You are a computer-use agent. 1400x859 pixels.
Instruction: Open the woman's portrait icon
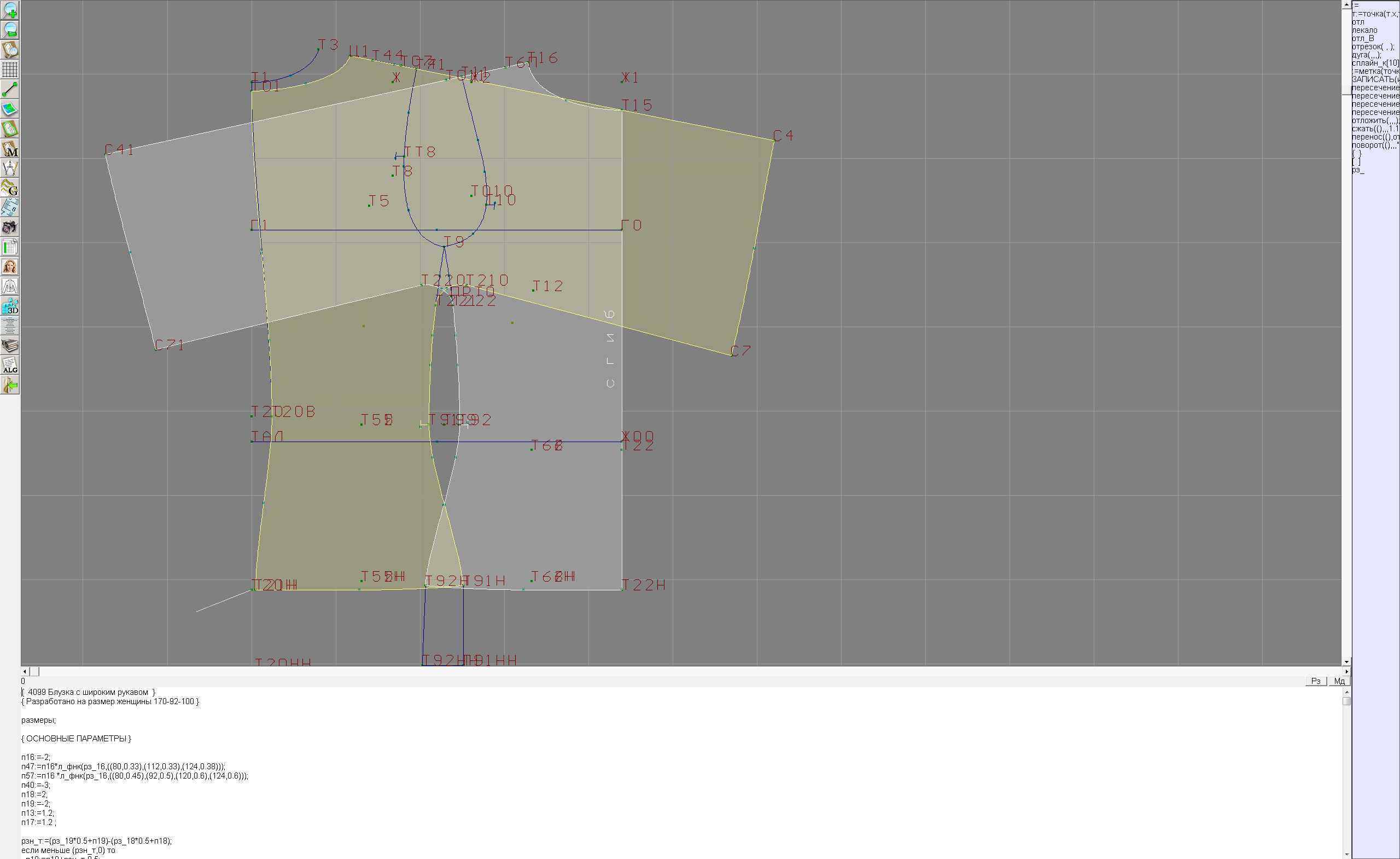tap(10, 266)
